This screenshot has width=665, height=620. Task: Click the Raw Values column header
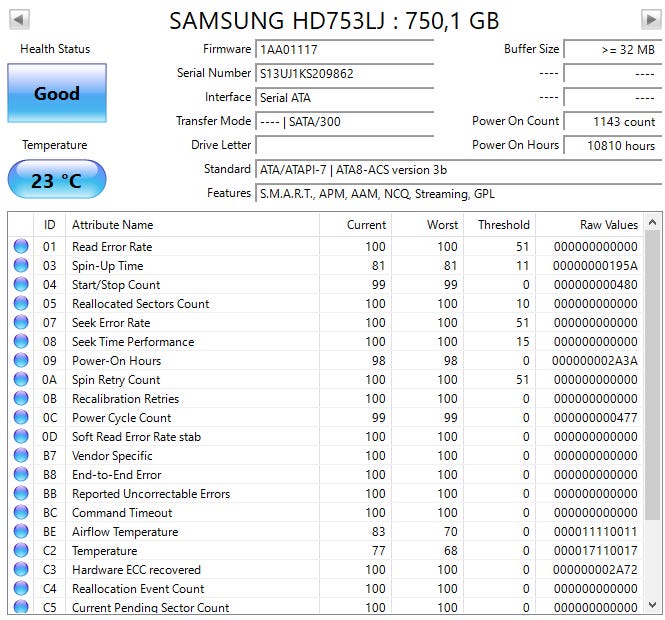pos(590,224)
